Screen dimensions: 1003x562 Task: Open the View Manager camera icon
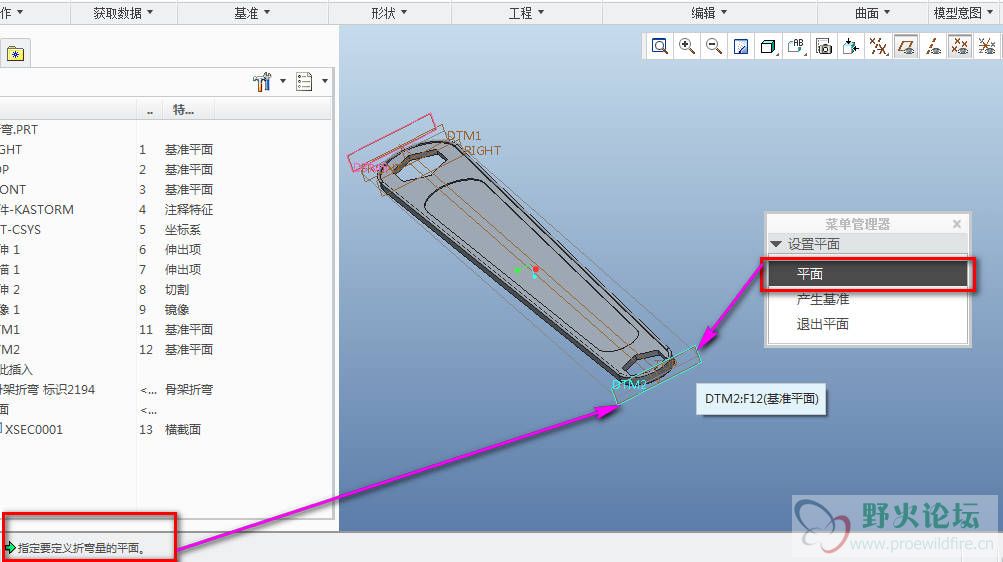824,46
